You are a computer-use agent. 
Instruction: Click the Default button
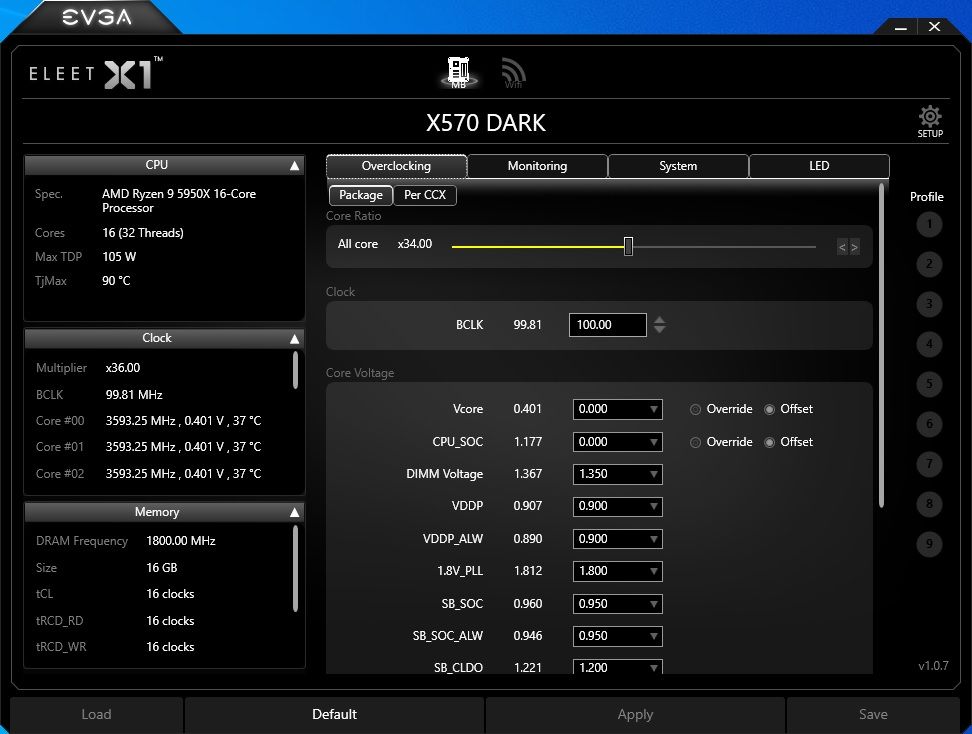tap(335, 714)
